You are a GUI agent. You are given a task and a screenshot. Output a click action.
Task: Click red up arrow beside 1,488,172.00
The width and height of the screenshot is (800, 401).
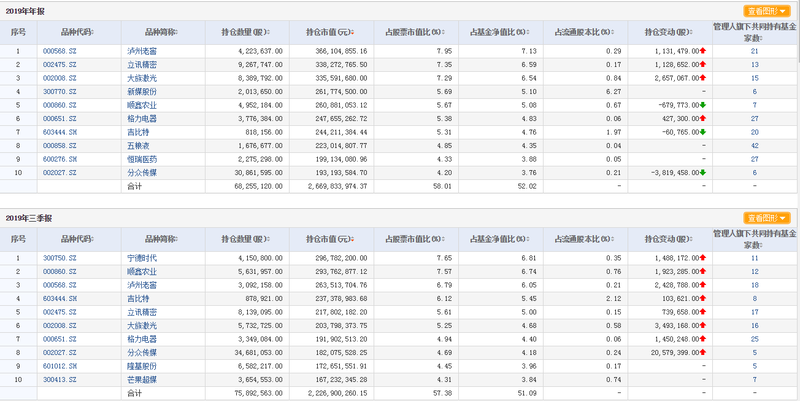[703, 258]
